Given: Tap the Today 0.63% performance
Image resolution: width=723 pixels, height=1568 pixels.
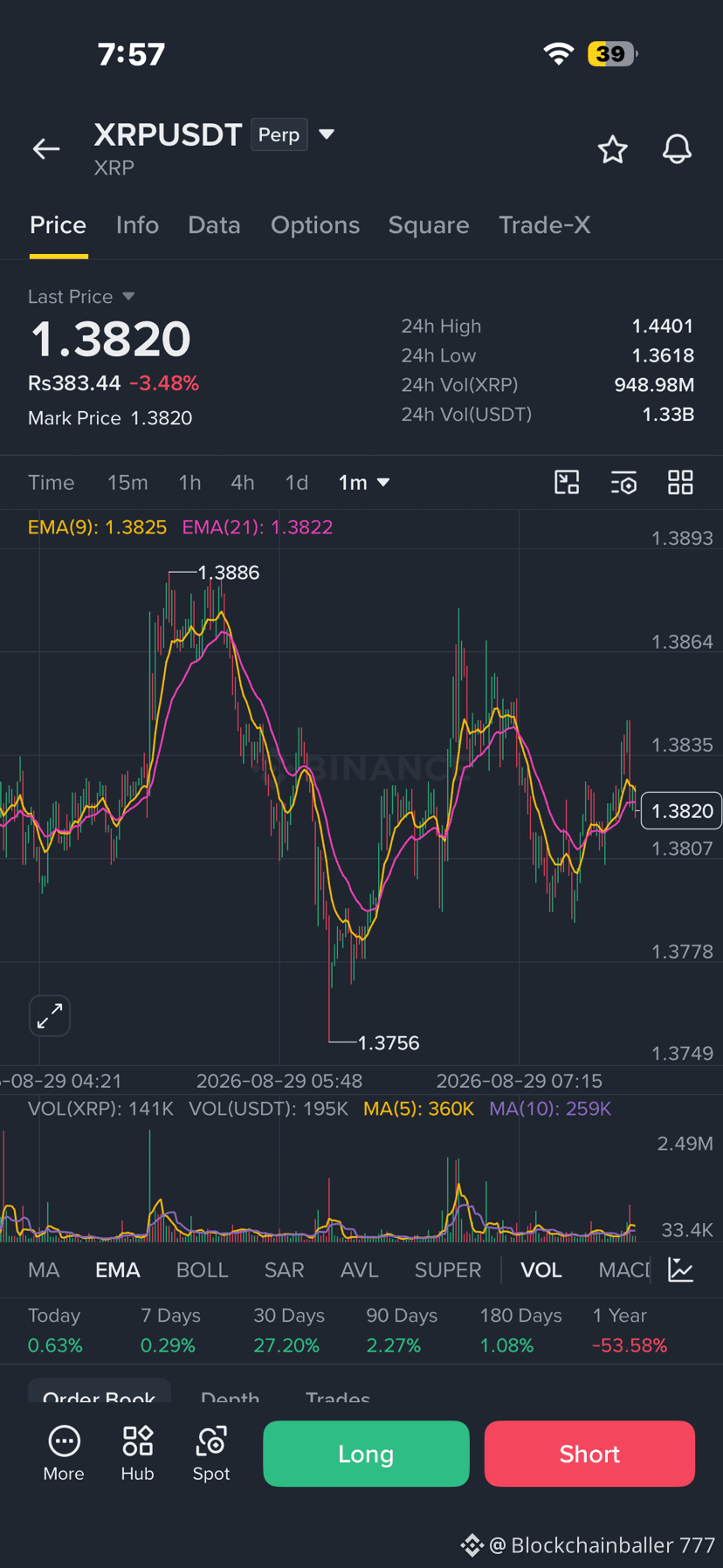Looking at the screenshot, I should (x=55, y=1330).
